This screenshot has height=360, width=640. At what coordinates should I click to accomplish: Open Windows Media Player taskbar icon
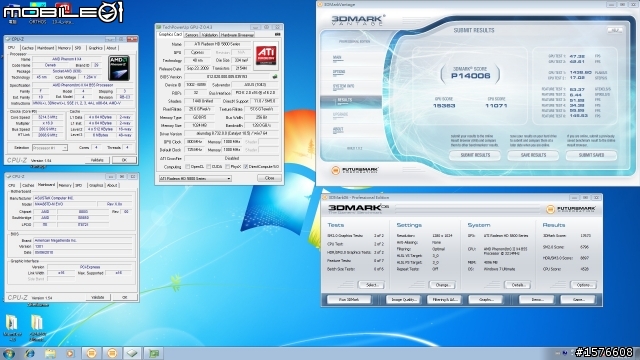point(70,353)
